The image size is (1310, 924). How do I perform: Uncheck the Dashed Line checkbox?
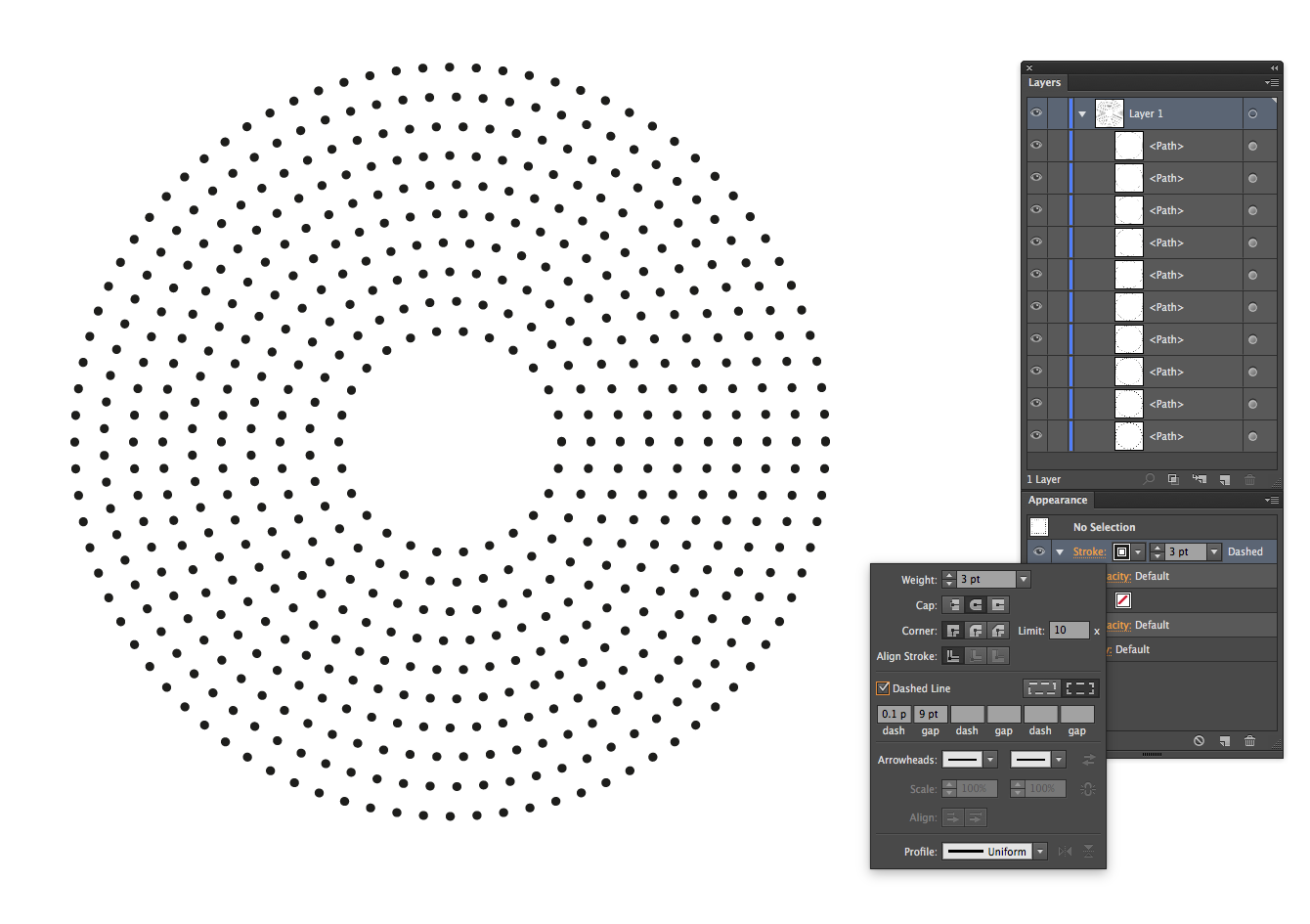point(883,688)
